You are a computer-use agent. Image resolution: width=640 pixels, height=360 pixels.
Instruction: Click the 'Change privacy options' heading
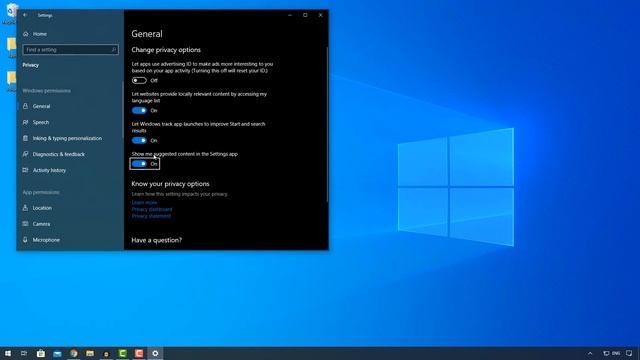166,50
